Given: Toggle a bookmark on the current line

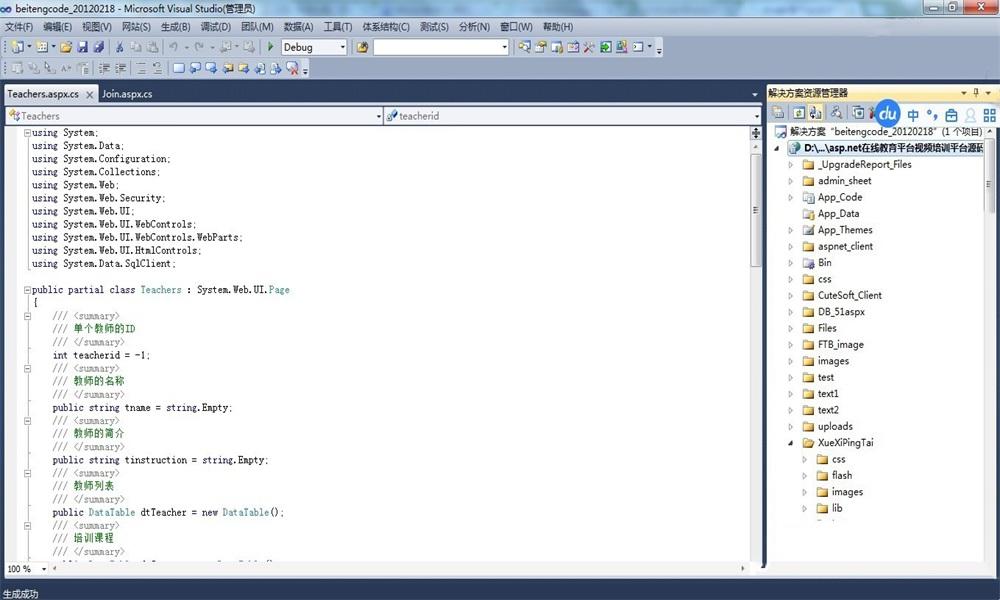Looking at the screenshot, I should pos(179,68).
